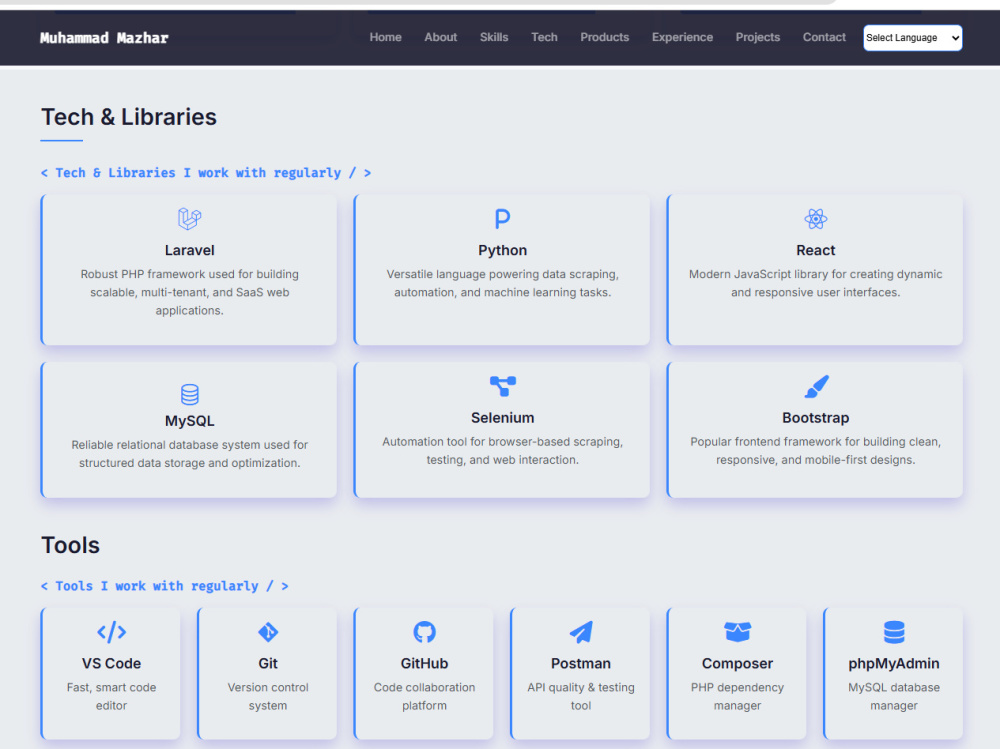This screenshot has width=1000, height=749.
Task: Click '< Tech & Libraries I work with regularly / >'
Action: [x=206, y=173]
